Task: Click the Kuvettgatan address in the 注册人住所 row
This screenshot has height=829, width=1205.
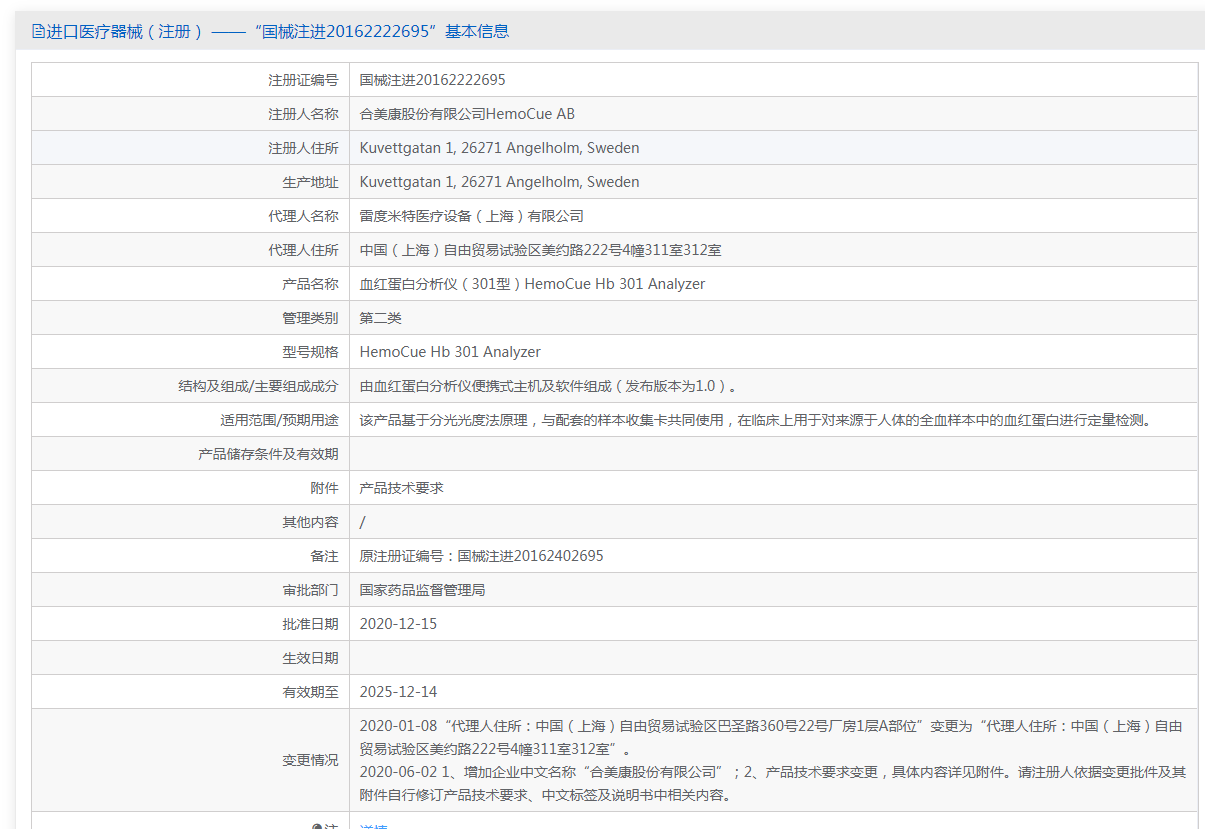Action: 499,148
